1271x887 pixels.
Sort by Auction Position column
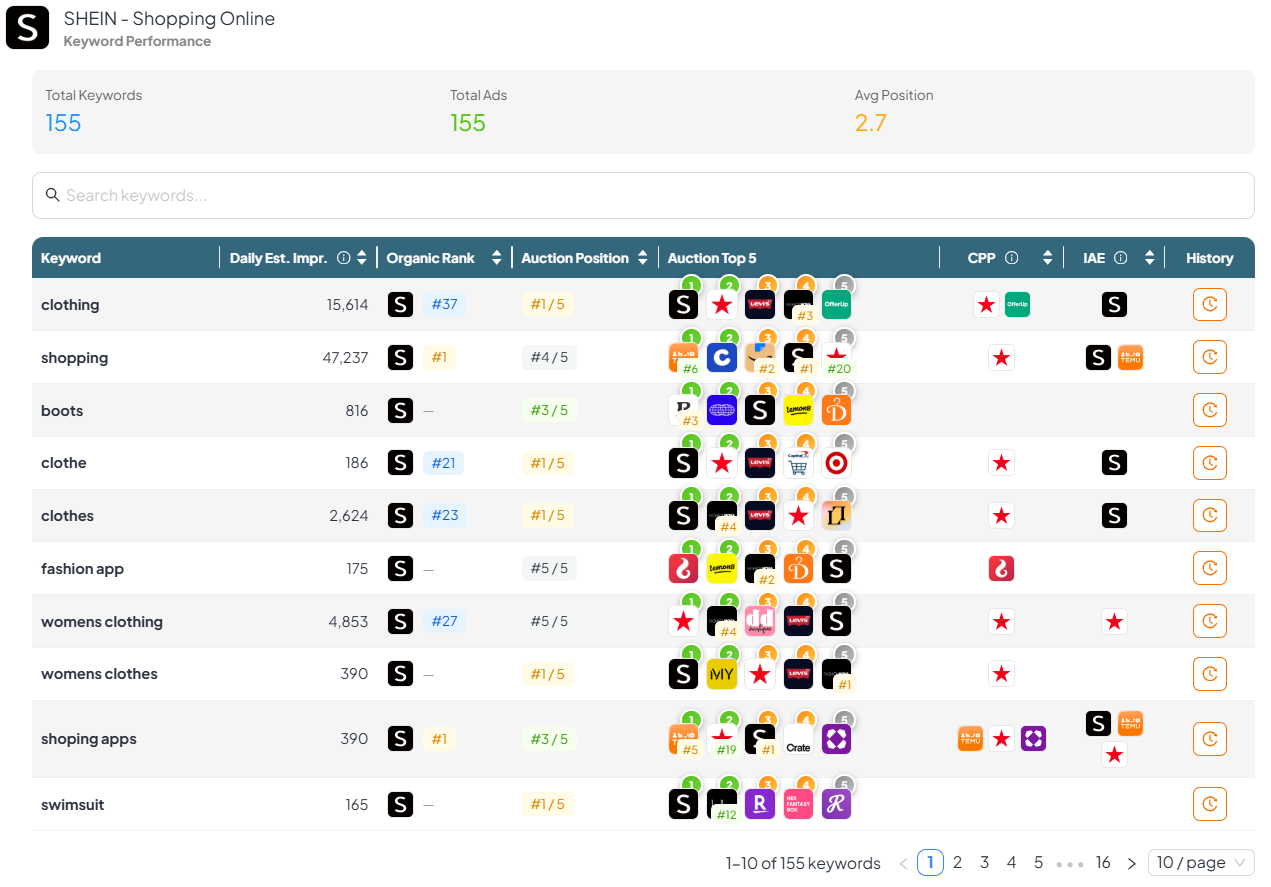643,258
